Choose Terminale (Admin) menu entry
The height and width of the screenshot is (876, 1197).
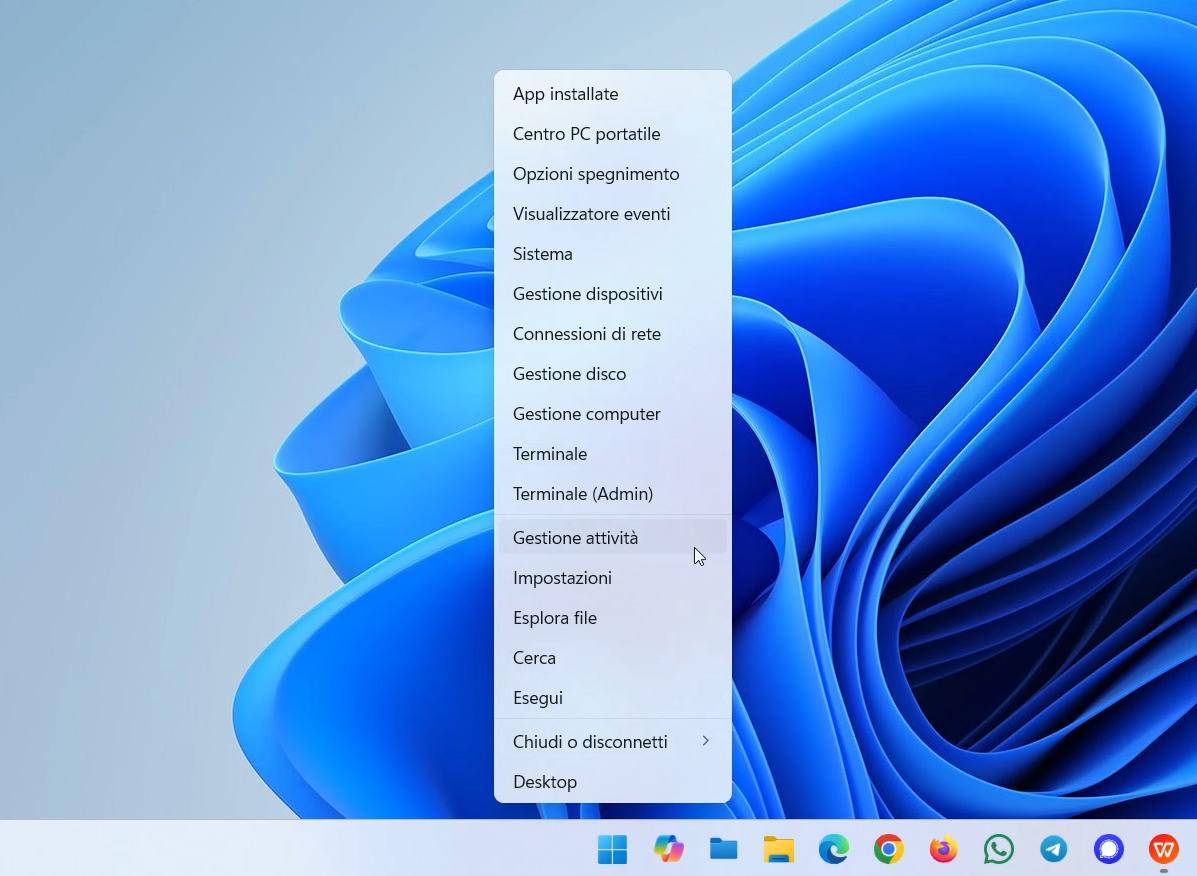tap(583, 494)
